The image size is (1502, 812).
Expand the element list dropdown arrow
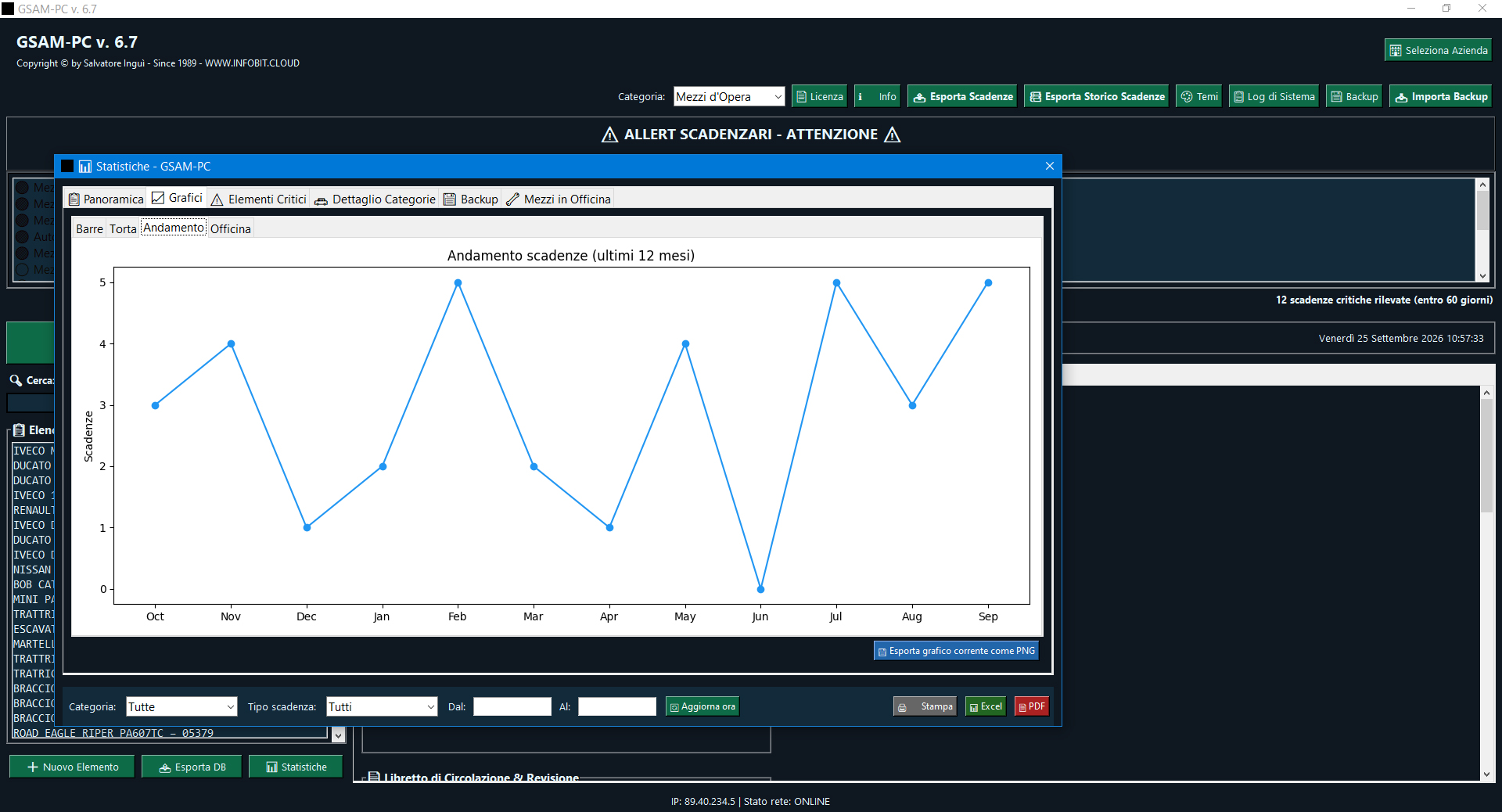338,735
